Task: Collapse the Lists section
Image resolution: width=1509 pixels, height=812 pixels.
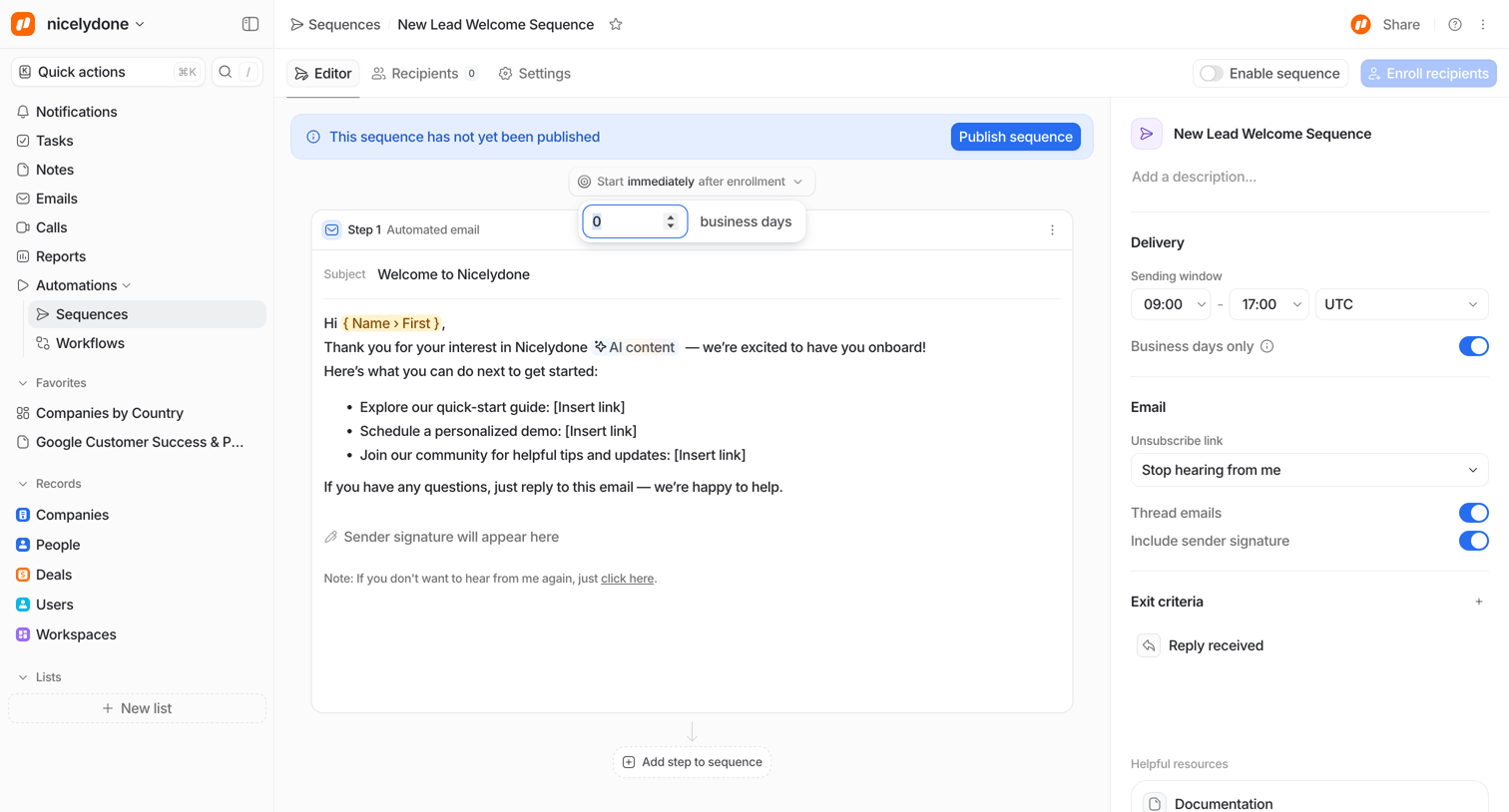Action: pyautogui.click(x=23, y=677)
